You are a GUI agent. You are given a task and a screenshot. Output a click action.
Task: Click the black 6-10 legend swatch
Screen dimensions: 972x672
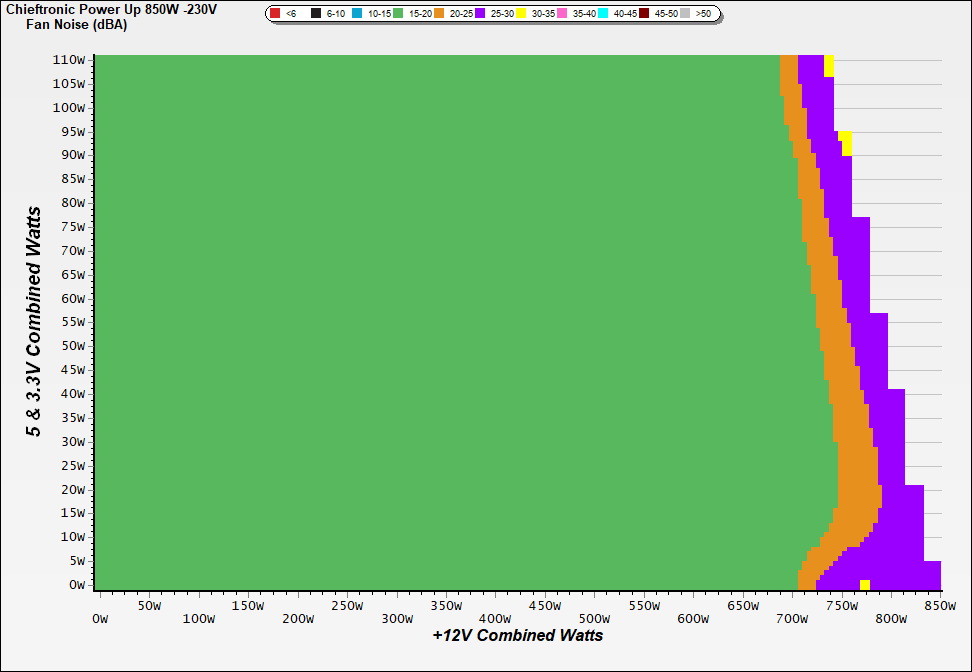316,14
